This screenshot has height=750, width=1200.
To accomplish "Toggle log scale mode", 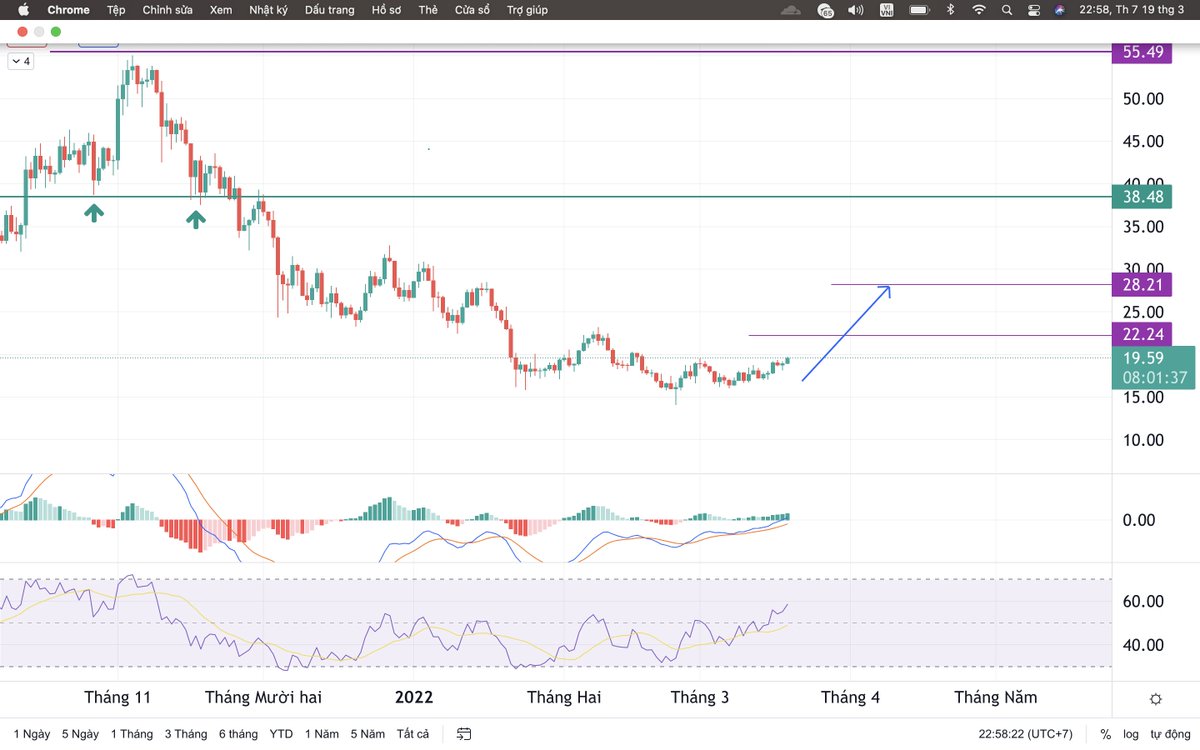I will click(x=1130, y=734).
